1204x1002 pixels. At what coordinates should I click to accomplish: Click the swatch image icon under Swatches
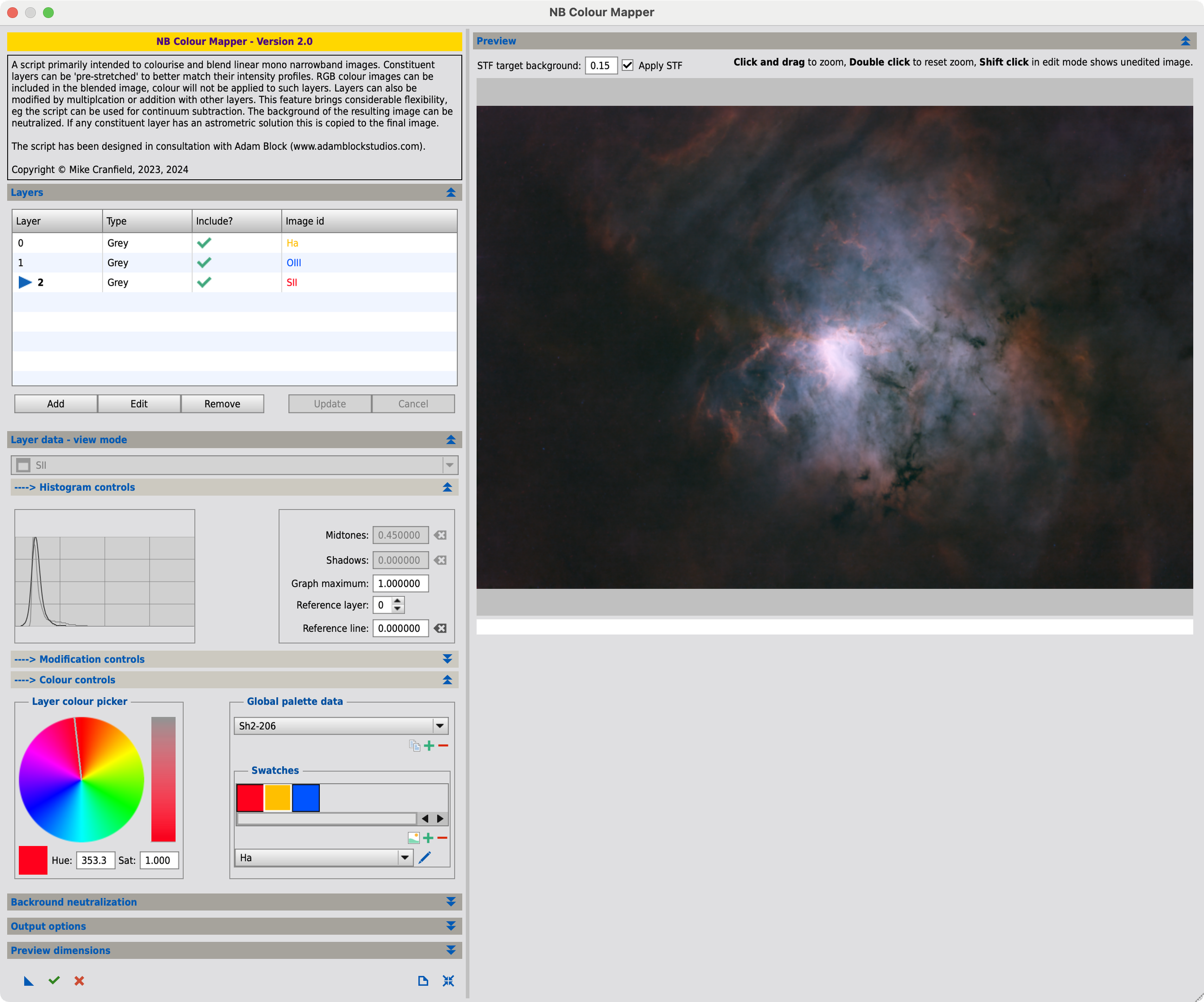tap(413, 838)
